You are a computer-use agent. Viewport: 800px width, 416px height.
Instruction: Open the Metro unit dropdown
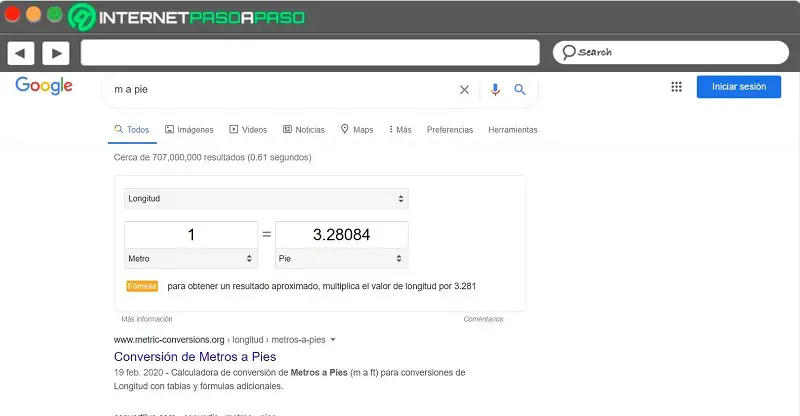[191, 259]
